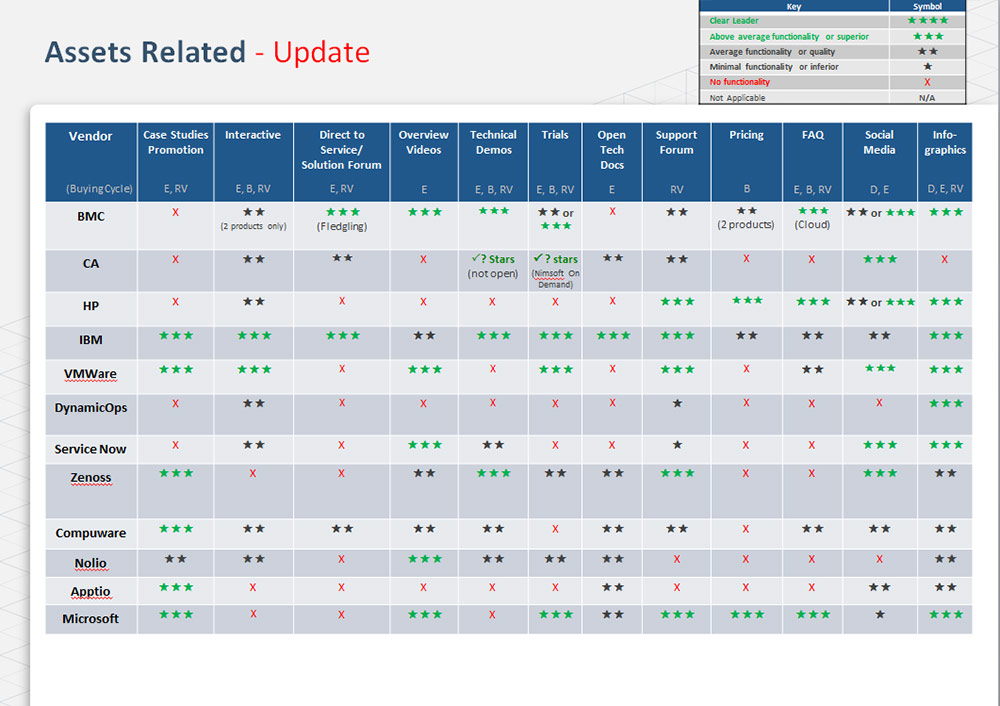Viewport: 1000px width, 706px height.
Task: Select the Service Now vendor name
Action: coord(91,449)
